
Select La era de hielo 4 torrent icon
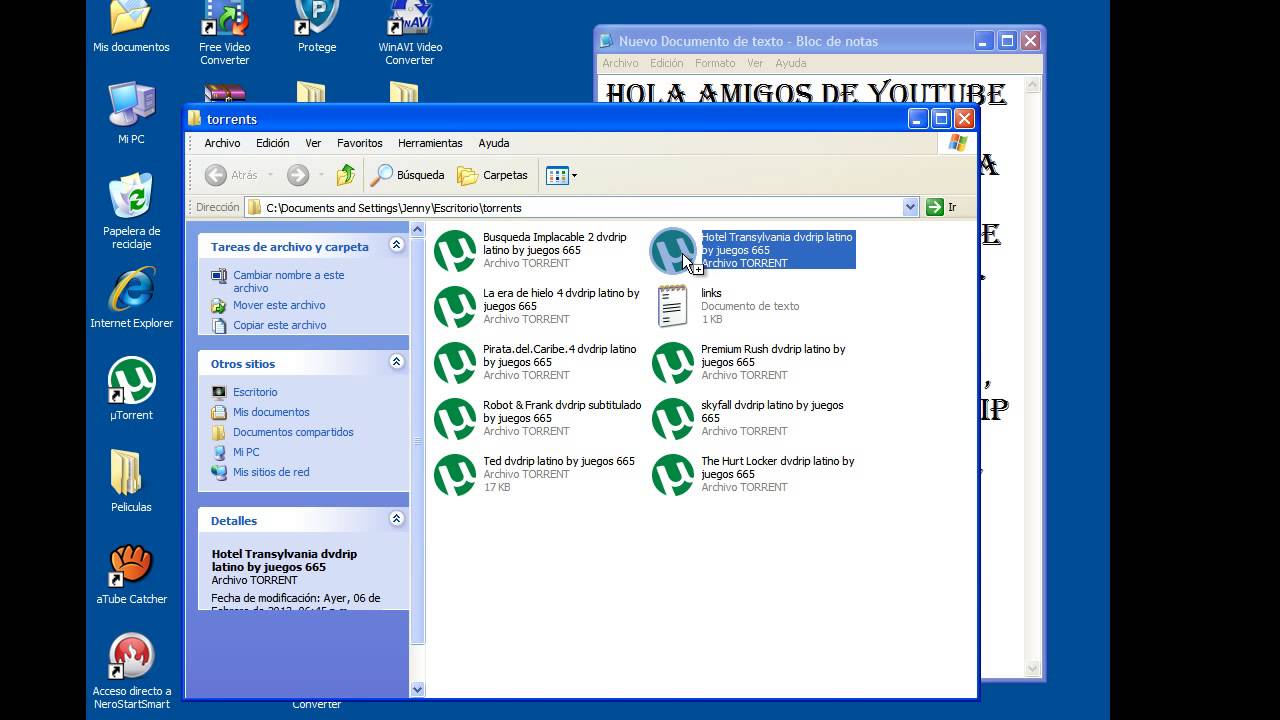(x=455, y=307)
